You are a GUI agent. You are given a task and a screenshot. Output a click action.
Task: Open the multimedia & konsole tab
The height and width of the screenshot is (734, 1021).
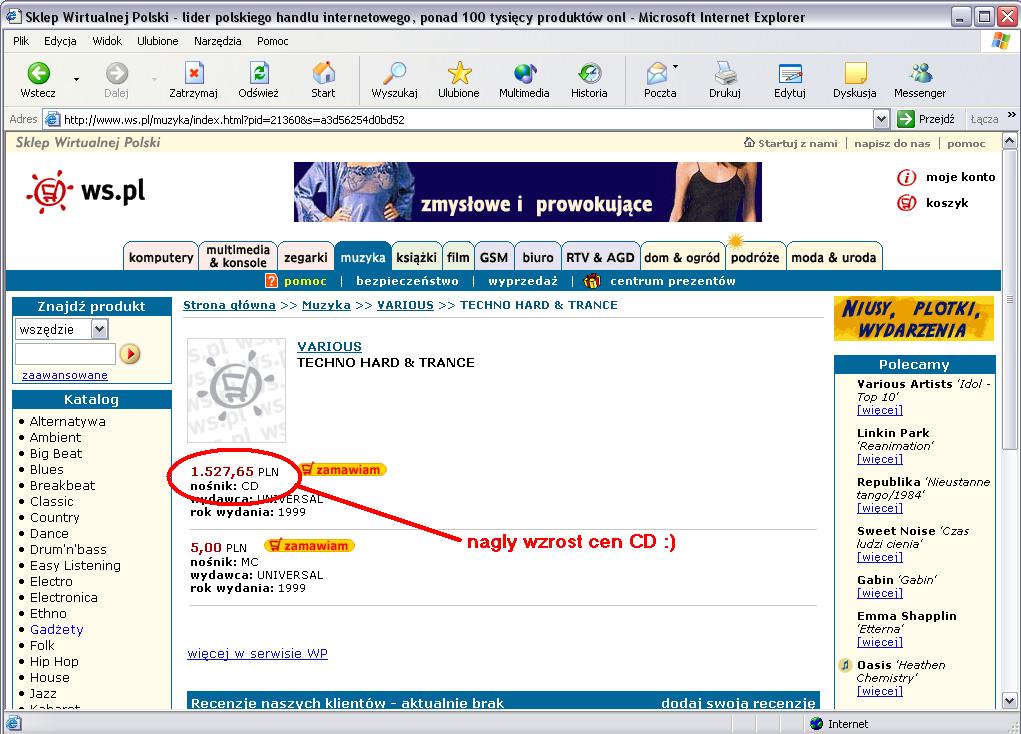[238, 256]
